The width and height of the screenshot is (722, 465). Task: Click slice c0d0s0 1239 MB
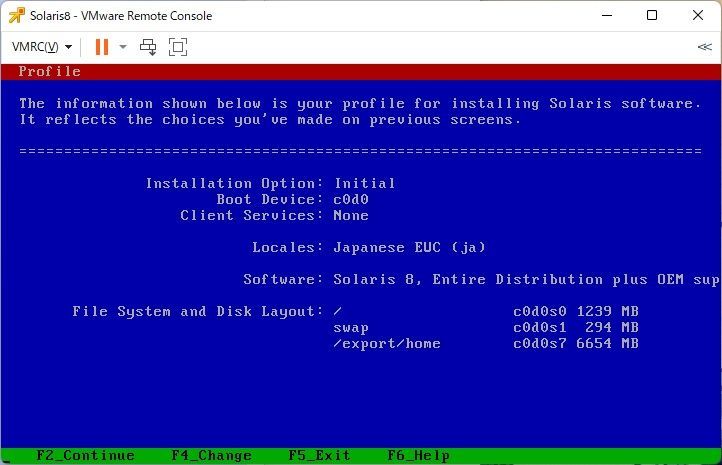point(576,312)
